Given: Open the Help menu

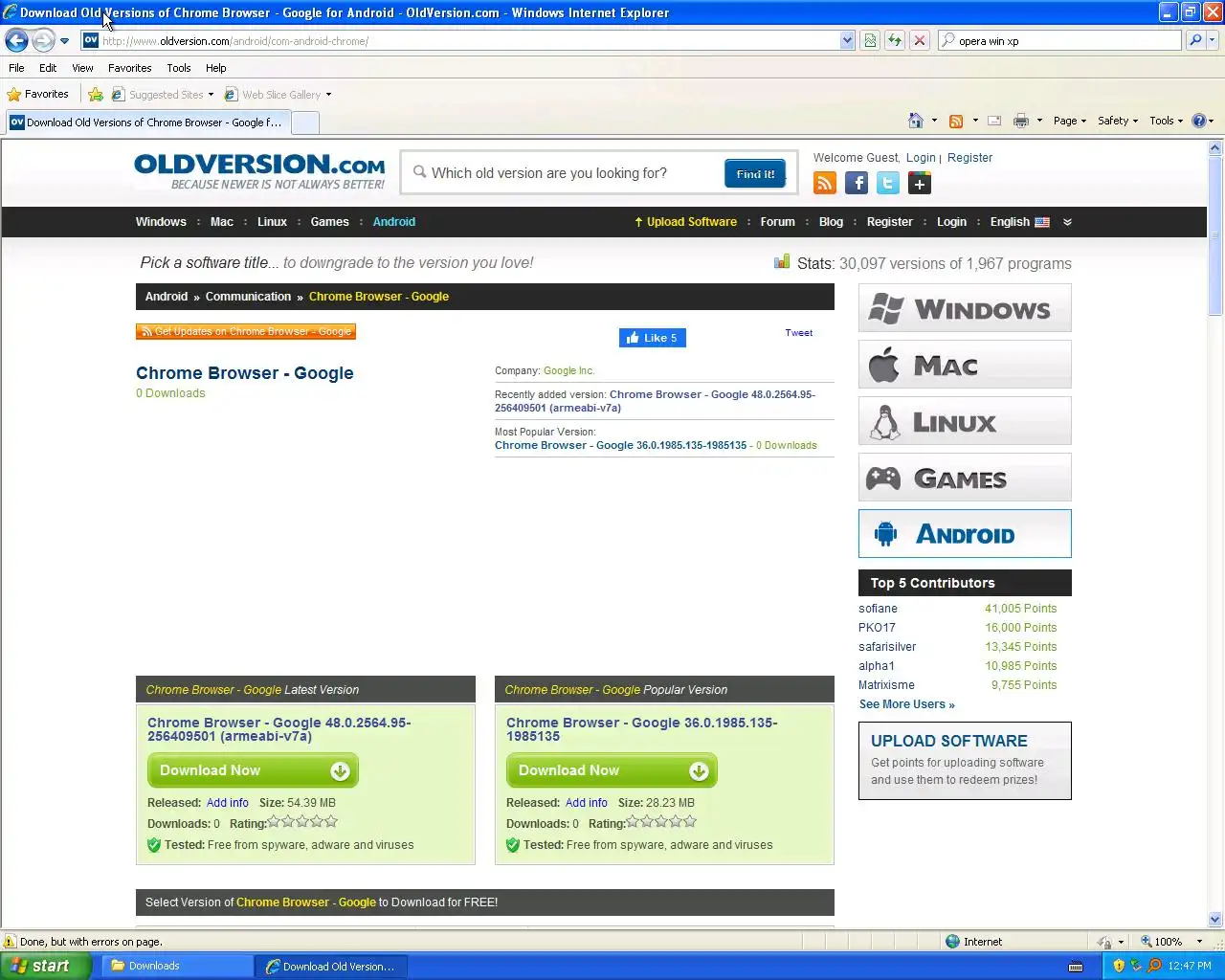Looking at the screenshot, I should click(x=216, y=68).
